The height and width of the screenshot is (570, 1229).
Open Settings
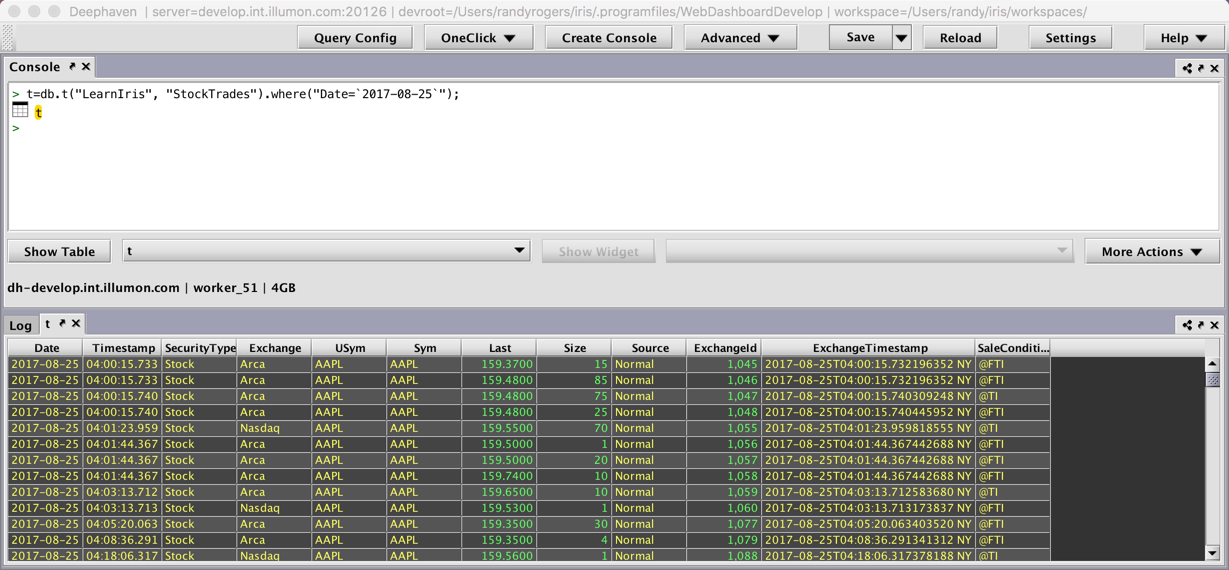click(x=1070, y=38)
